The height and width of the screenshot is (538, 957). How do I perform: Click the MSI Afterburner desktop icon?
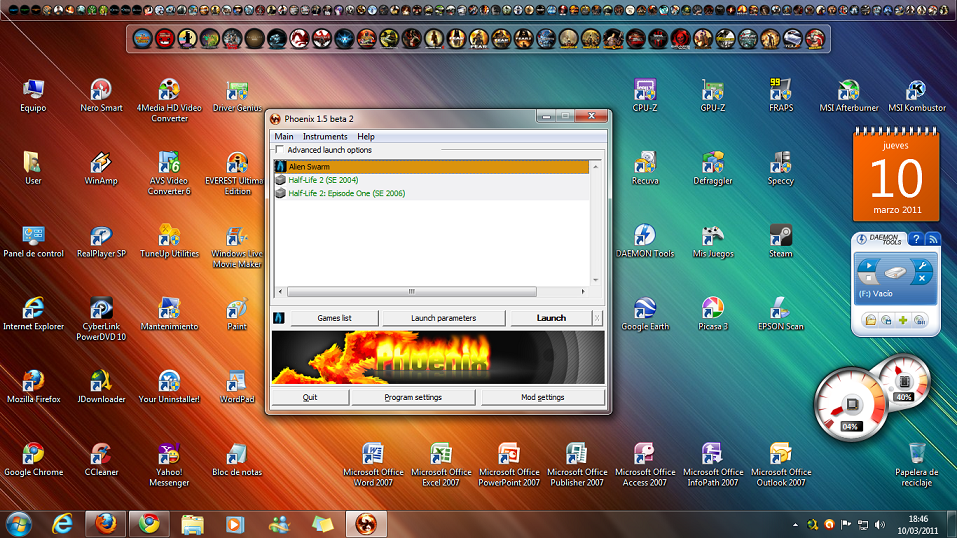[x=848, y=95]
